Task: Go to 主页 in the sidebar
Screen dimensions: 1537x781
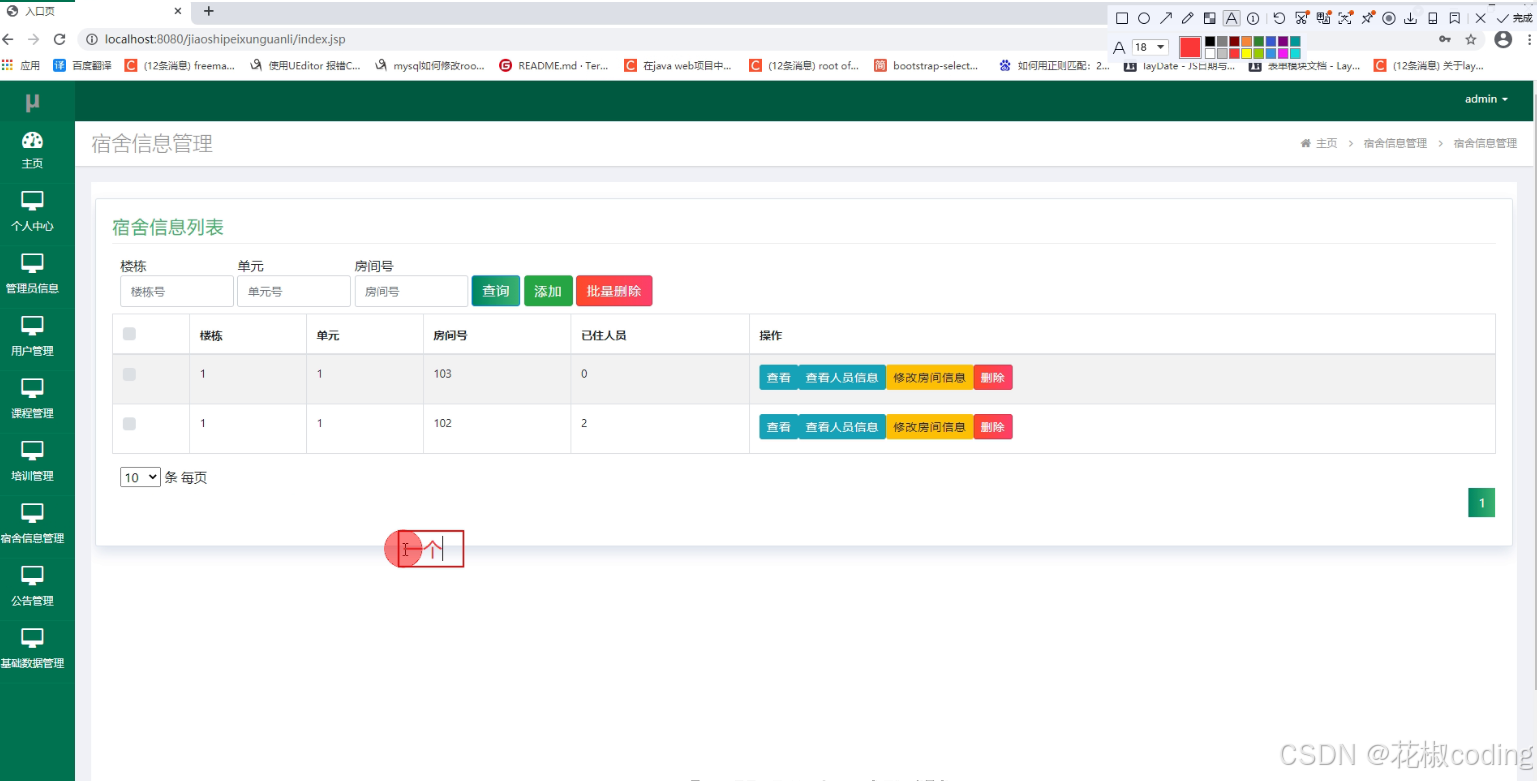Action: [32, 151]
